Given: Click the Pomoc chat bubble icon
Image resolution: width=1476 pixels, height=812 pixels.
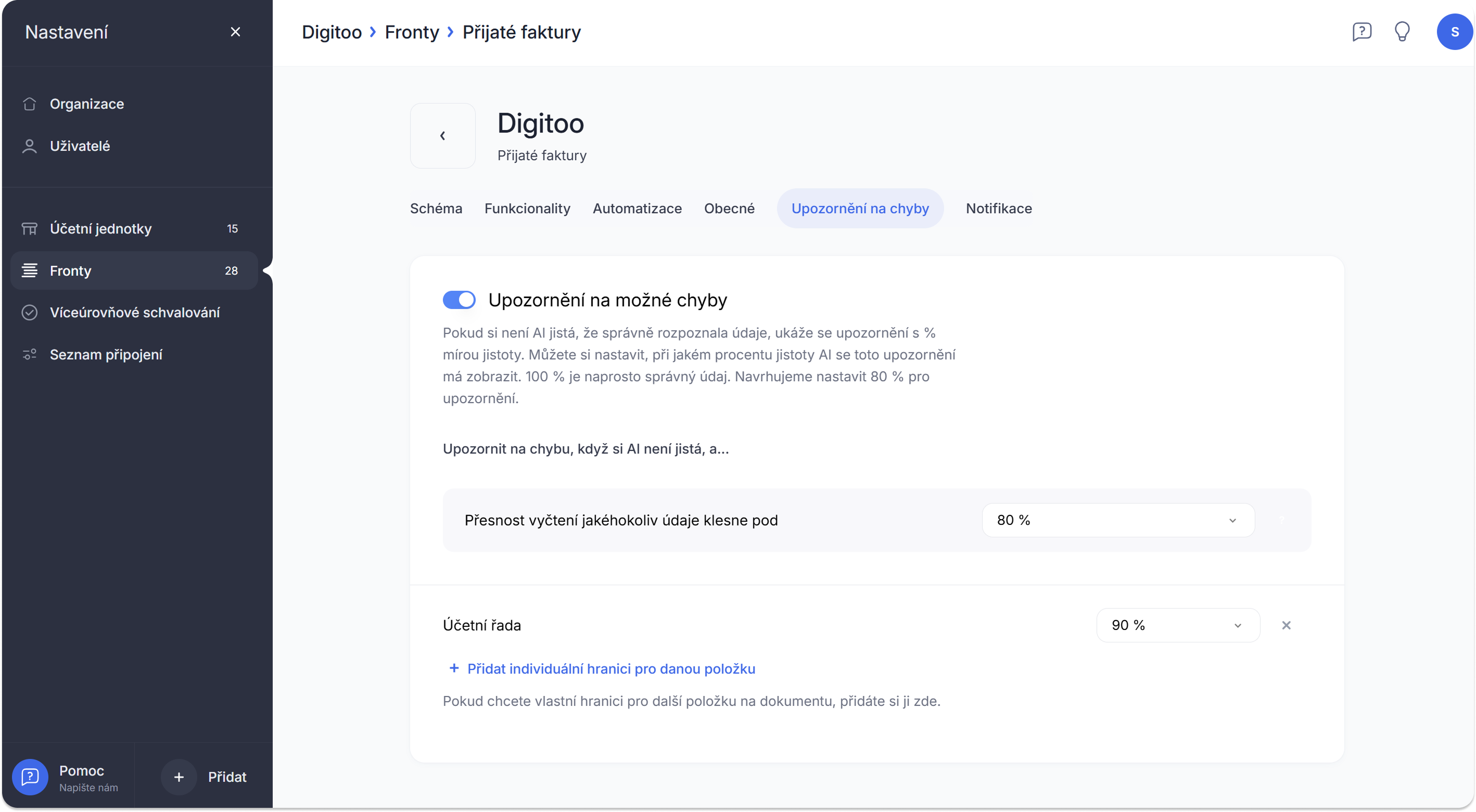Looking at the screenshot, I should pyautogui.click(x=30, y=777).
